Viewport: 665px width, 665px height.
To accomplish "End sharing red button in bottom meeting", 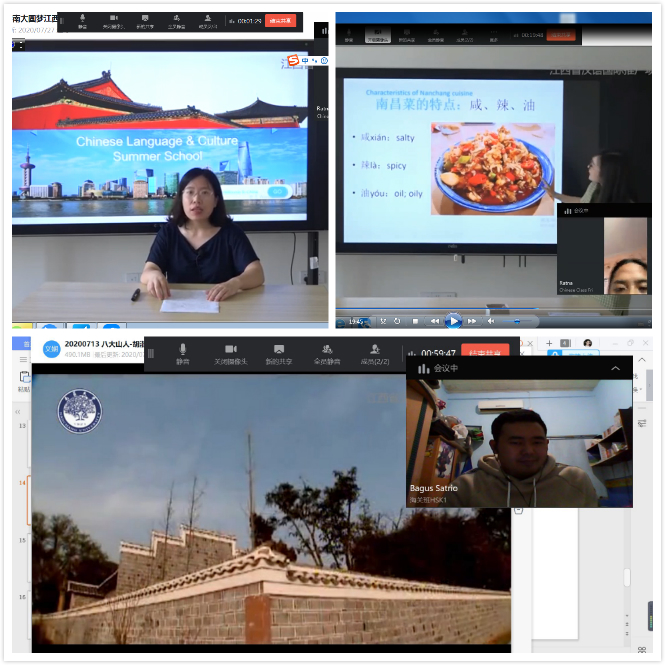I will pyautogui.click(x=485, y=351).
